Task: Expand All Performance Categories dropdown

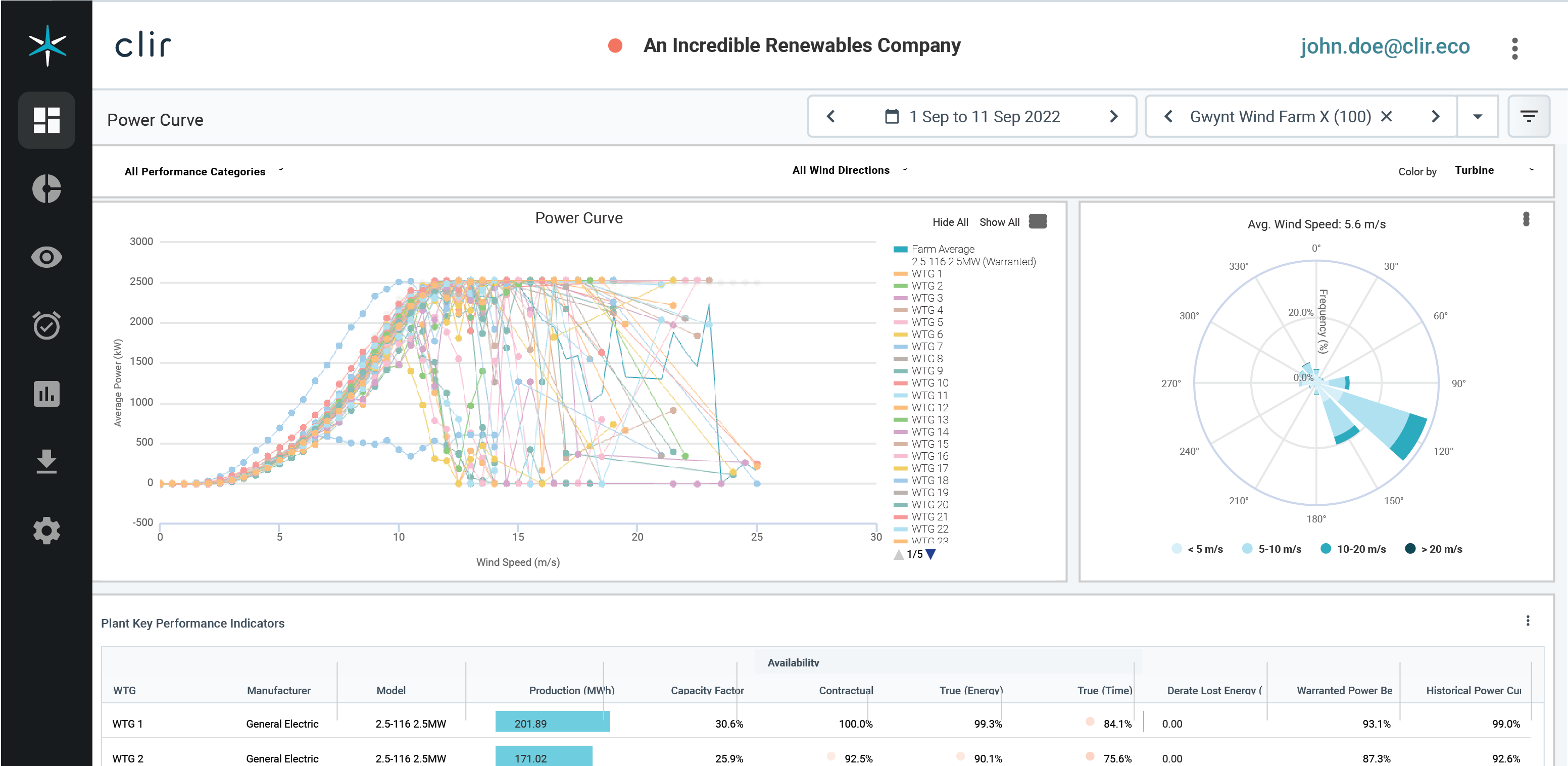Action: pyautogui.click(x=204, y=171)
